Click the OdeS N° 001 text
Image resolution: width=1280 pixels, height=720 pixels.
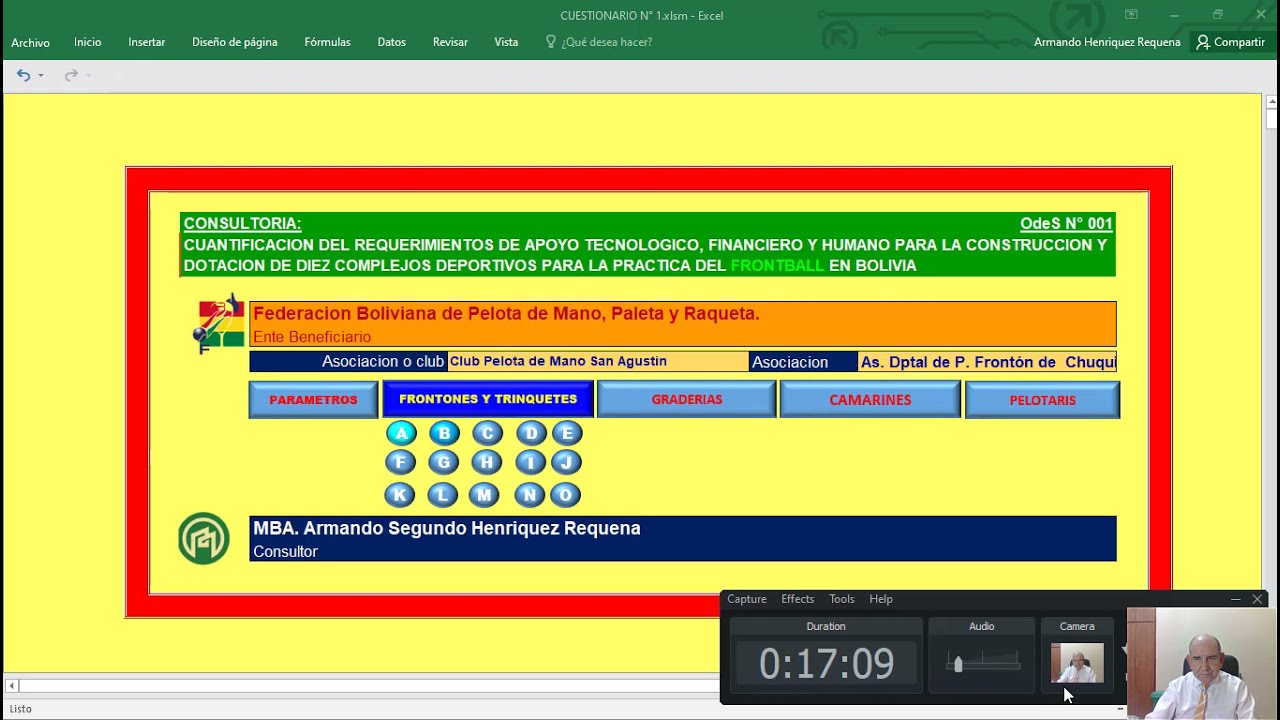(1066, 224)
